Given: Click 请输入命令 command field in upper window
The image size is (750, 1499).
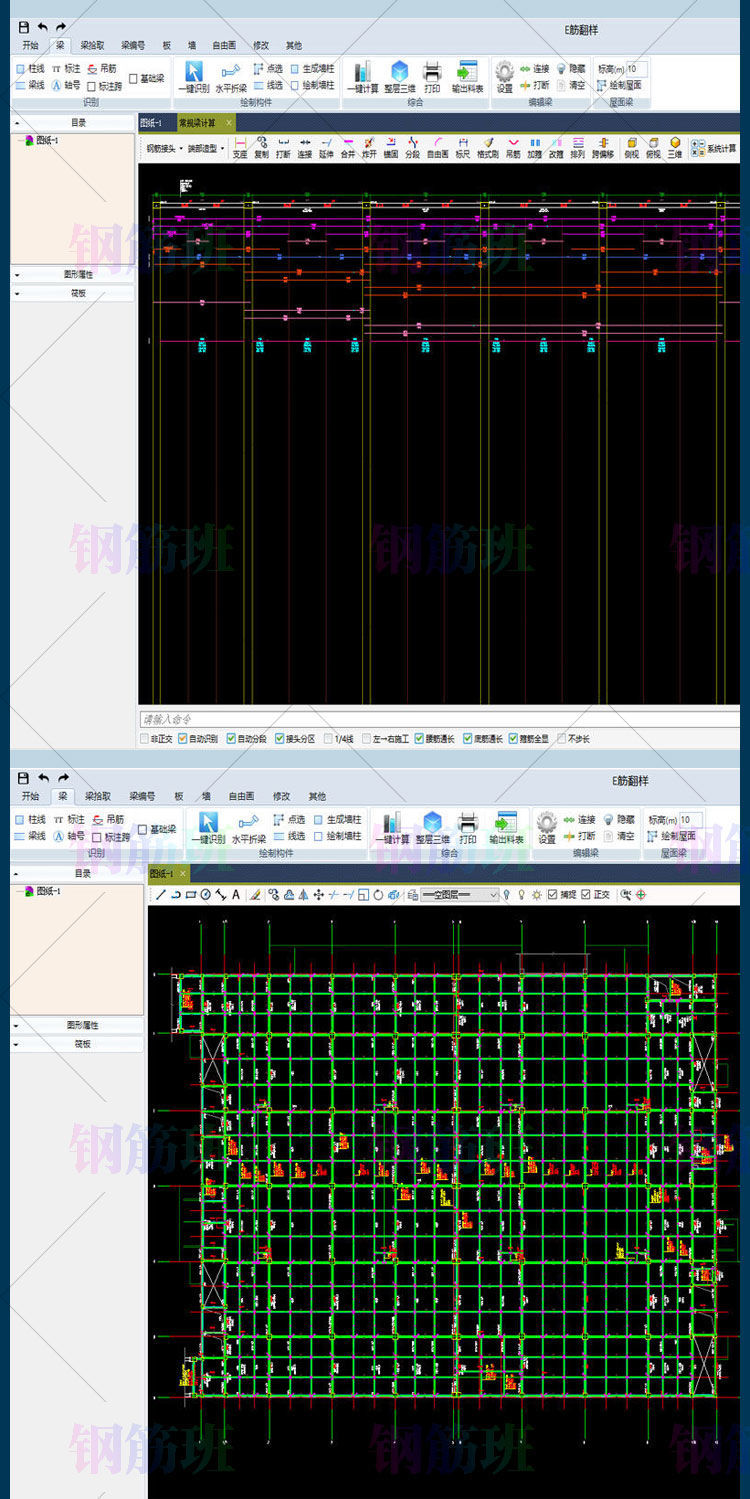Looking at the screenshot, I should point(439,719).
